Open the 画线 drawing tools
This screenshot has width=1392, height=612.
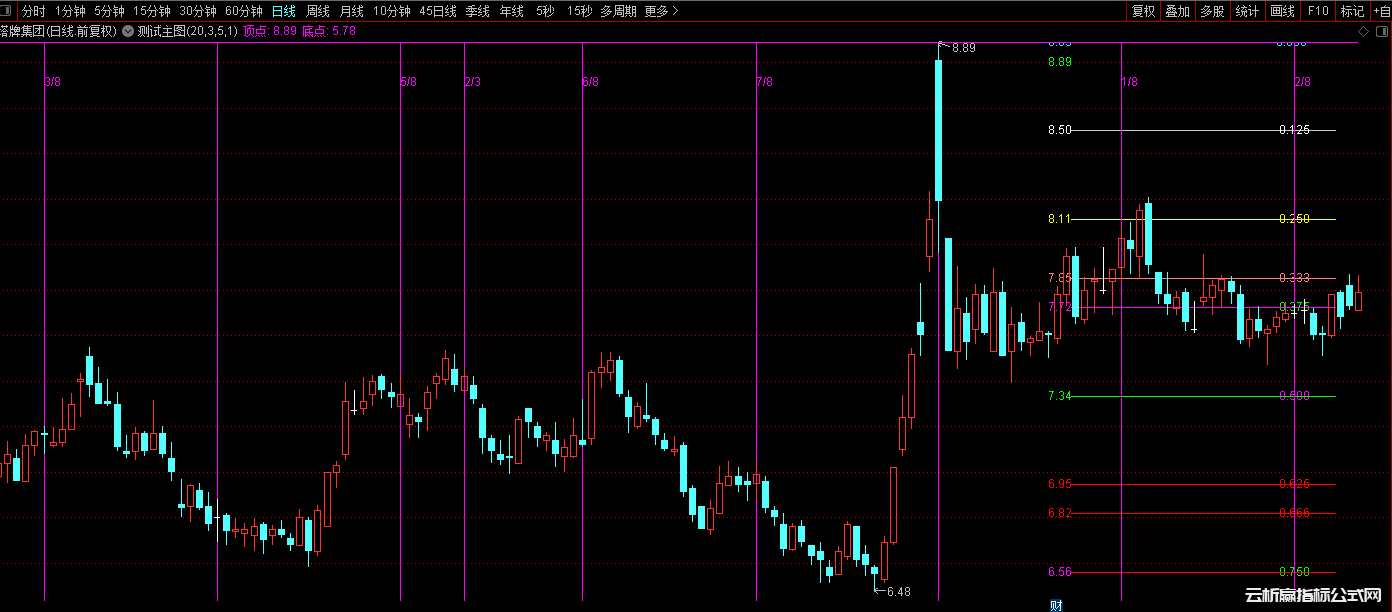(1282, 11)
